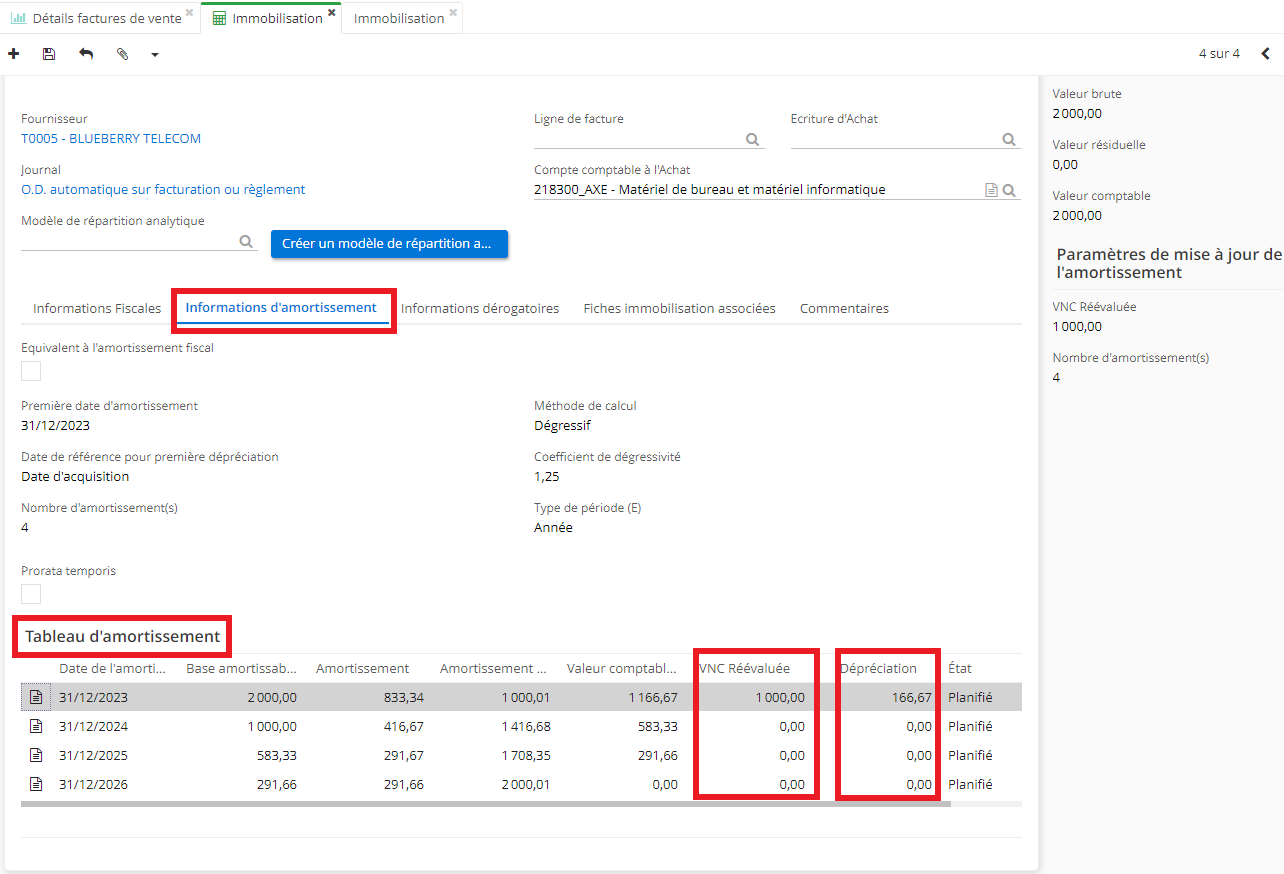Viewport: 1284px width, 874px height.
Task: Open supplier T0005 - BLUEBERRY TELECOM link
Action: 111,139
